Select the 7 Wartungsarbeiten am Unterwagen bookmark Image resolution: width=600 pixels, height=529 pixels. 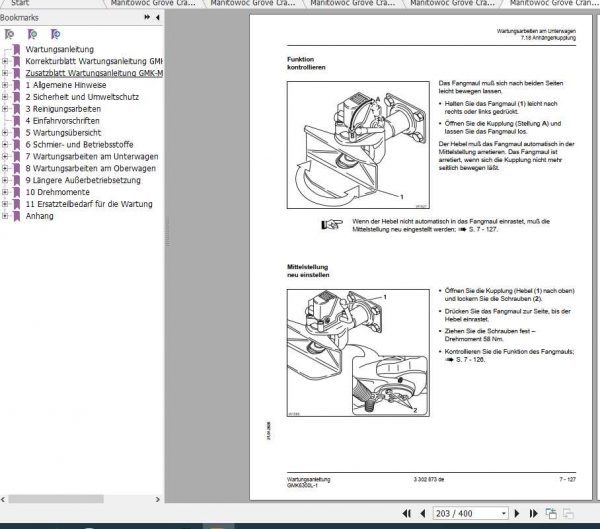(x=92, y=157)
